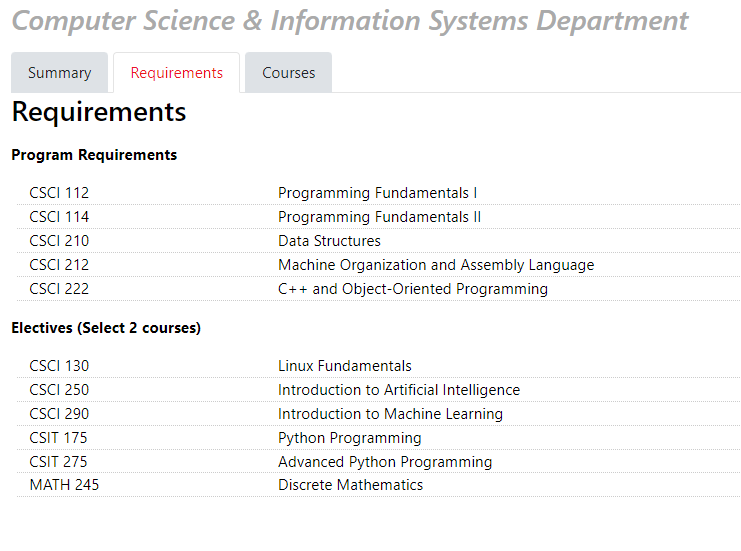Select the Requirements tab
The image size is (741, 551).
tap(176, 73)
